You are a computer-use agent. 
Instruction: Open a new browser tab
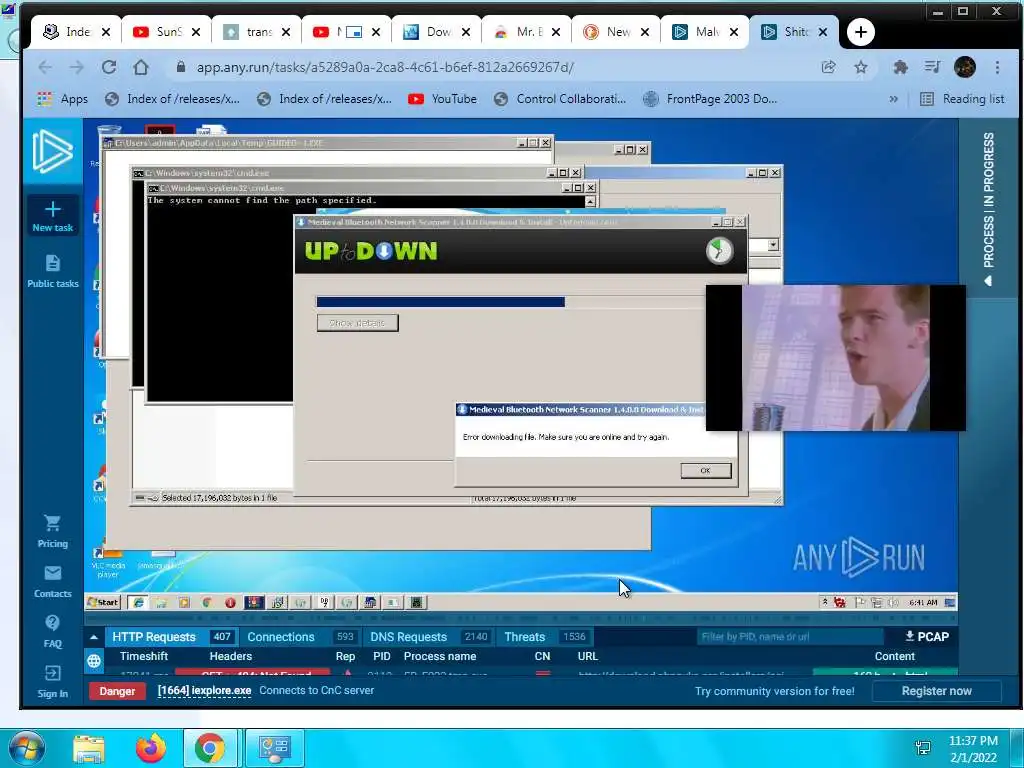(860, 32)
